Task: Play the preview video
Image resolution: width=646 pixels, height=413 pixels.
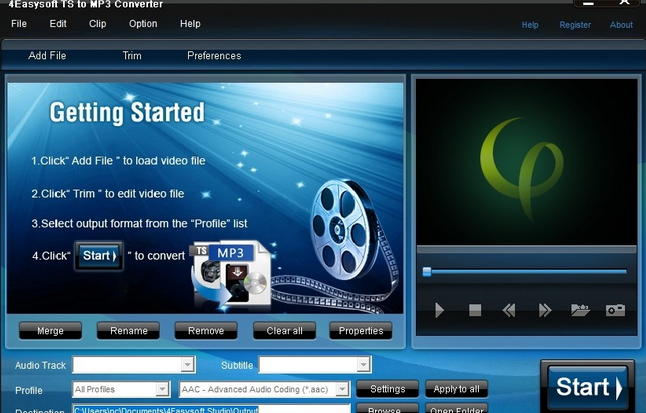Action: pos(440,310)
